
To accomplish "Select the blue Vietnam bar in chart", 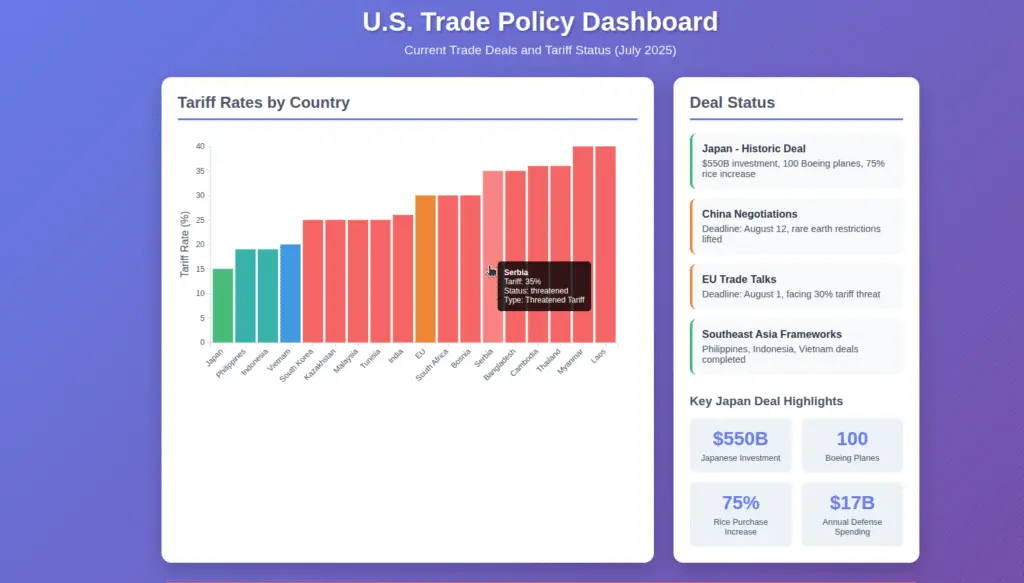I will point(290,294).
